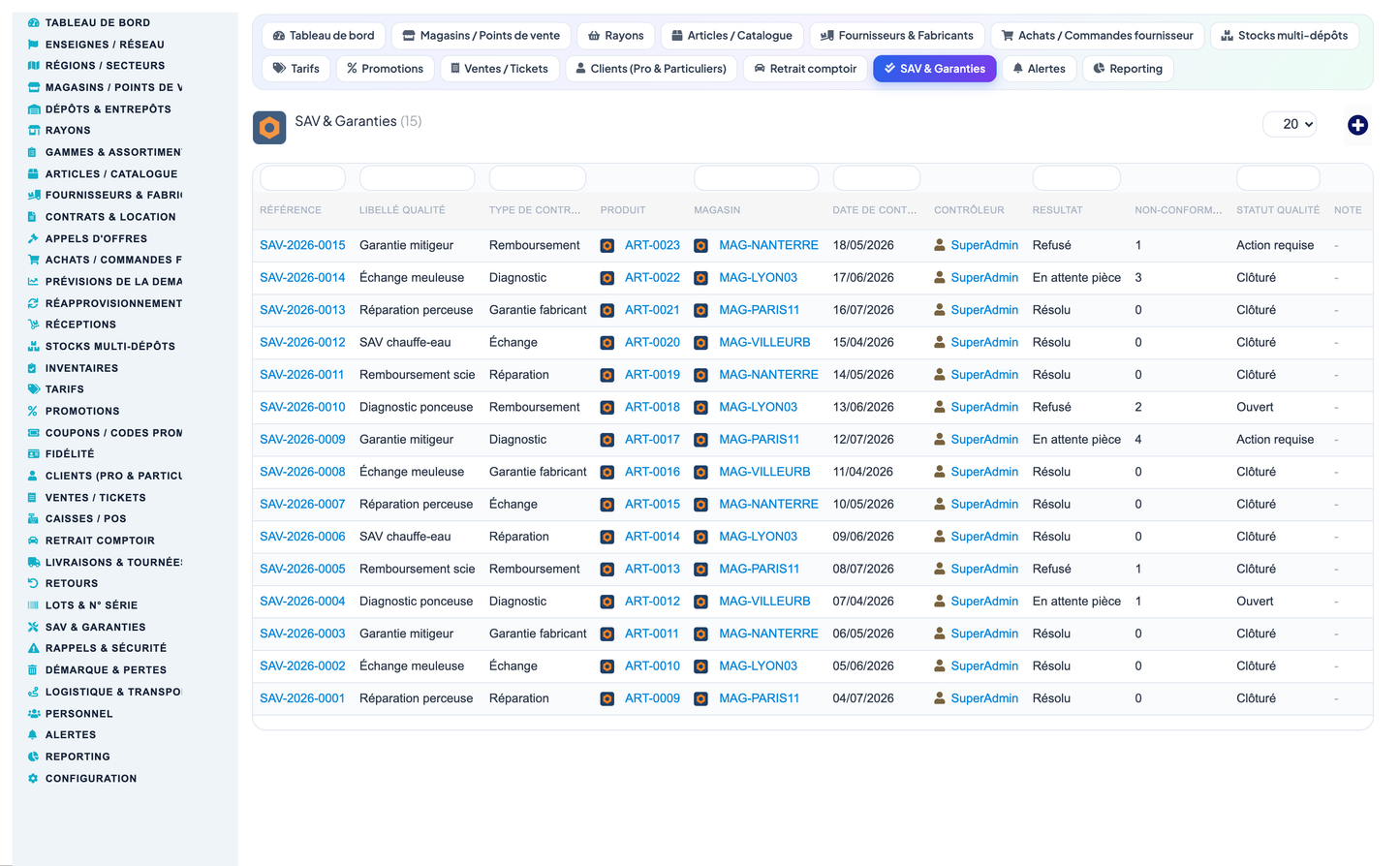Click the Référence column filter field

pos(302,178)
